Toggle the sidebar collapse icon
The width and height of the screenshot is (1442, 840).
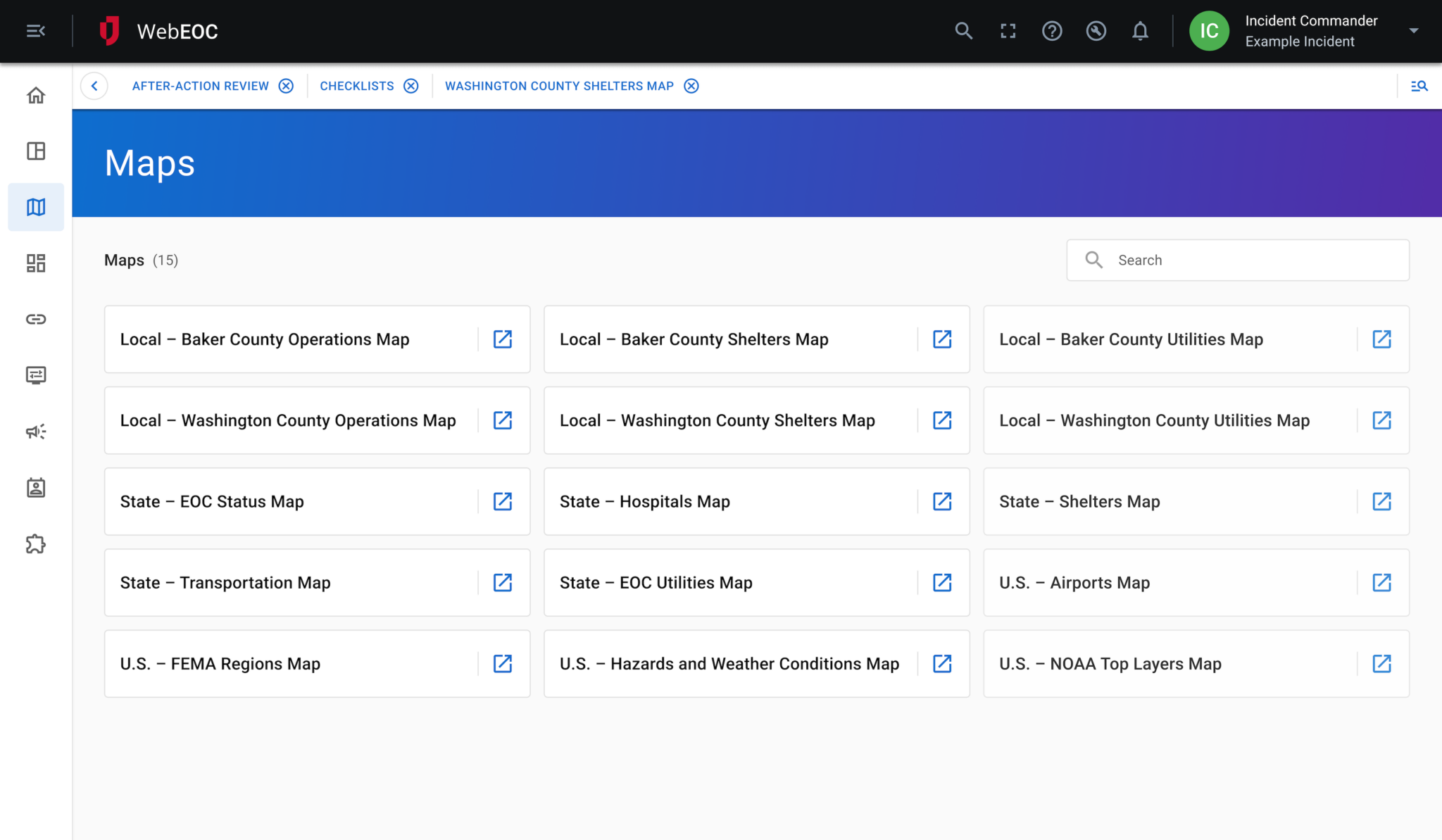[x=35, y=31]
